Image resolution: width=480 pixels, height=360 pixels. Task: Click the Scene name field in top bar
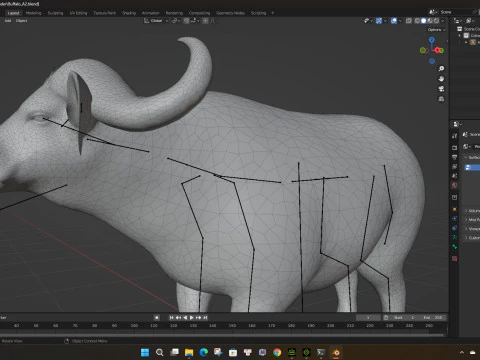click(x=456, y=12)
